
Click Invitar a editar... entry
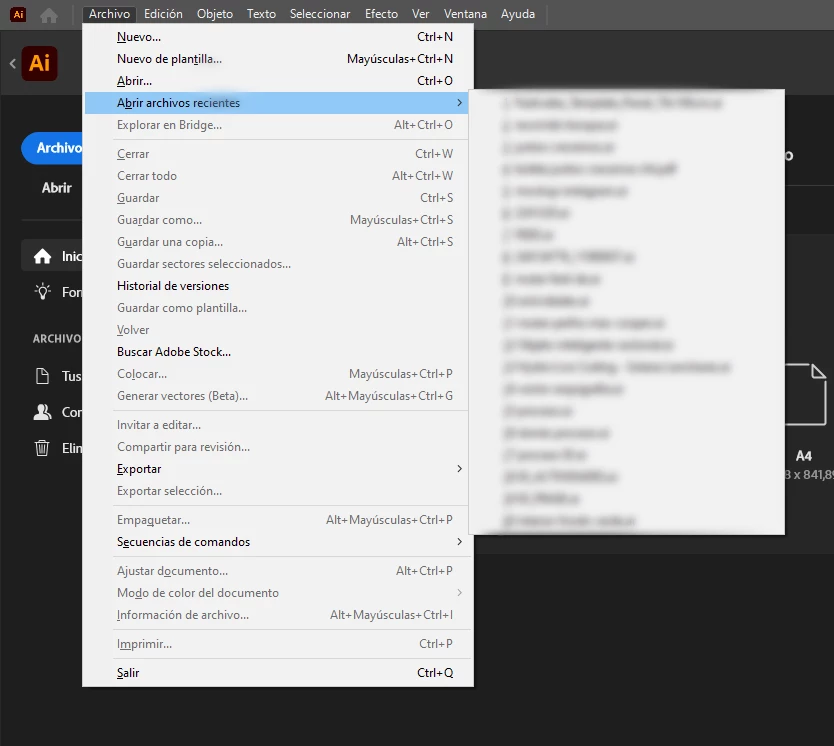point(277,425)
